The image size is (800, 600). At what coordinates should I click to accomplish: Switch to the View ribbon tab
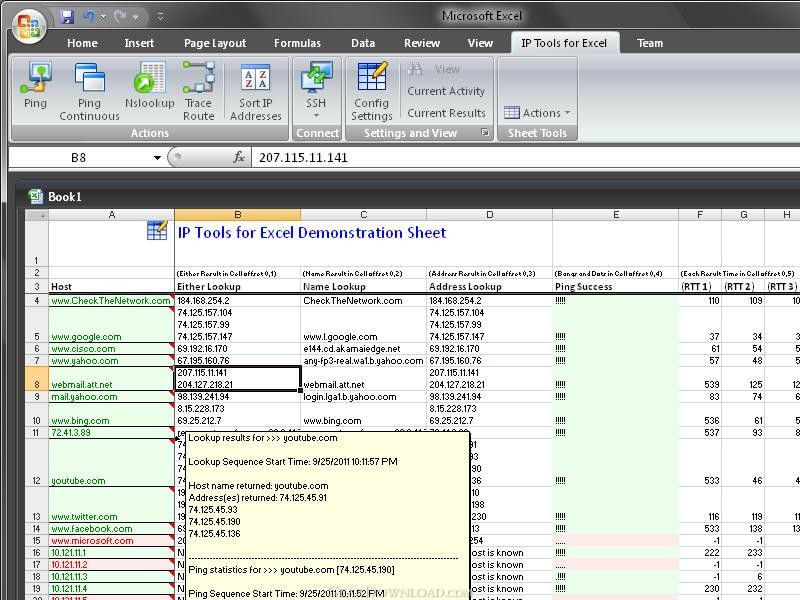[480, 43]
